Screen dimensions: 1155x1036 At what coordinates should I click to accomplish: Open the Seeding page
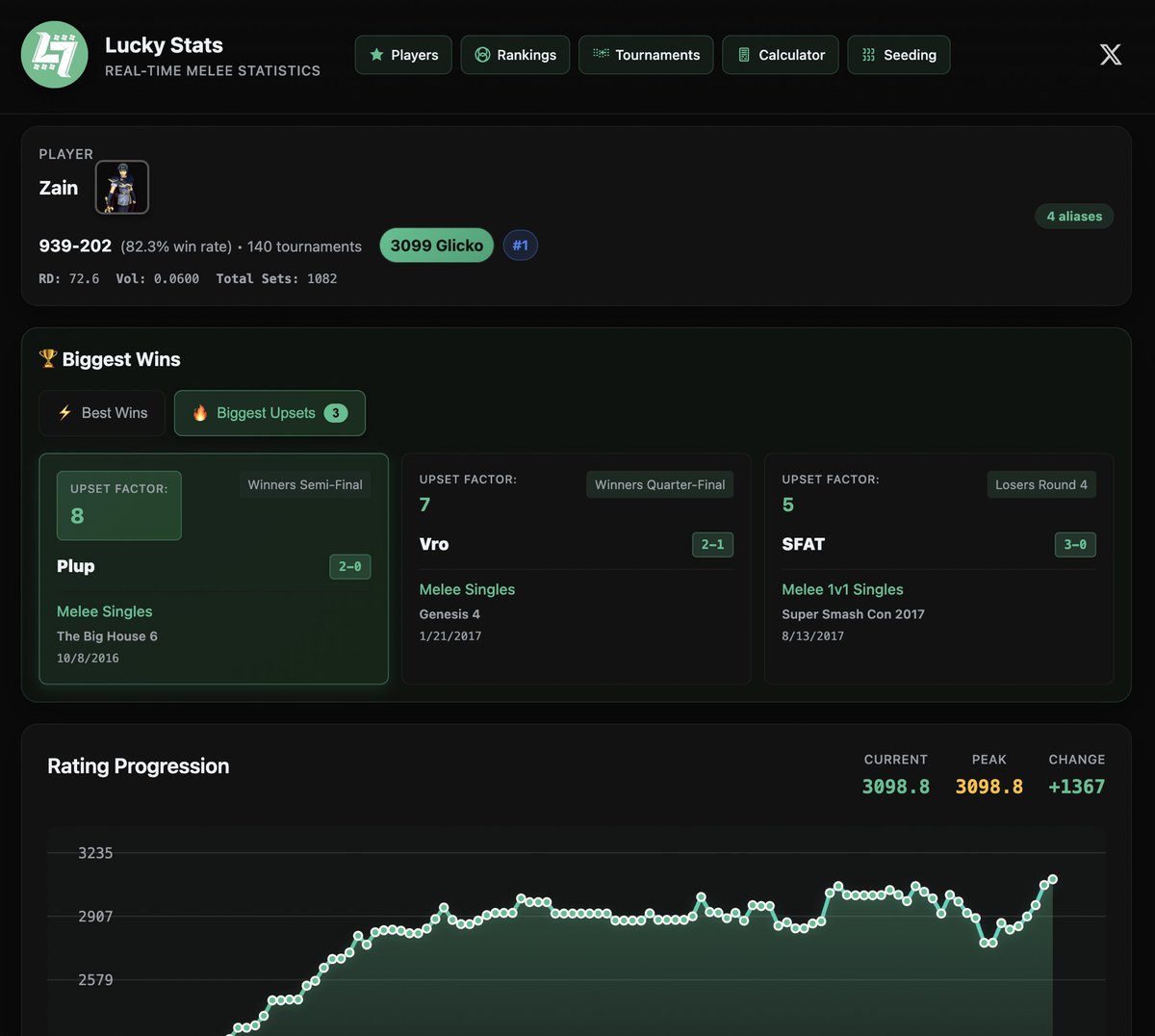point(899,55)
